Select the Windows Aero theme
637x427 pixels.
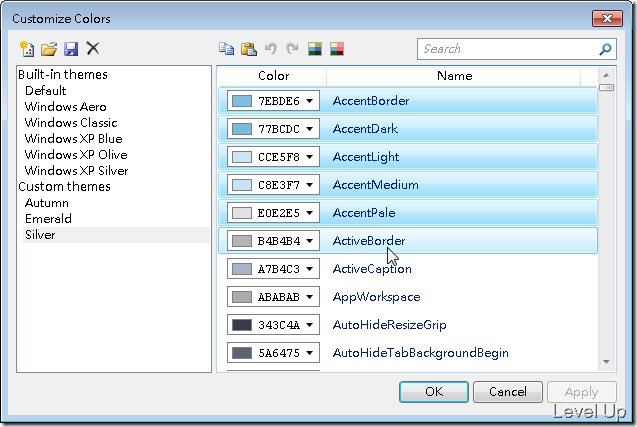[x=65, y=106]
